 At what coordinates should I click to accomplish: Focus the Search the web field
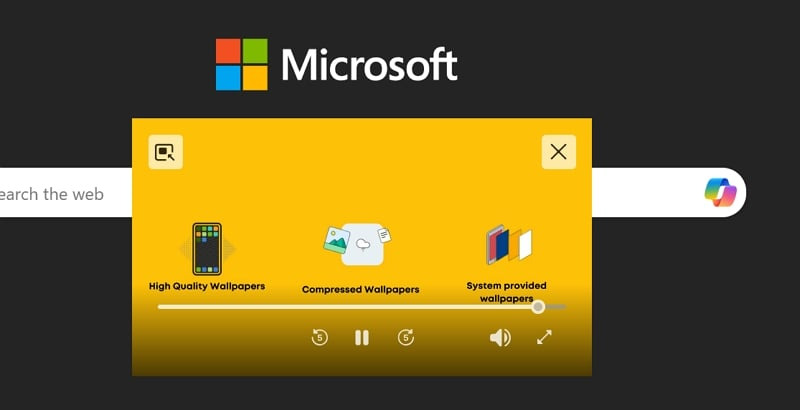[66, 193]
